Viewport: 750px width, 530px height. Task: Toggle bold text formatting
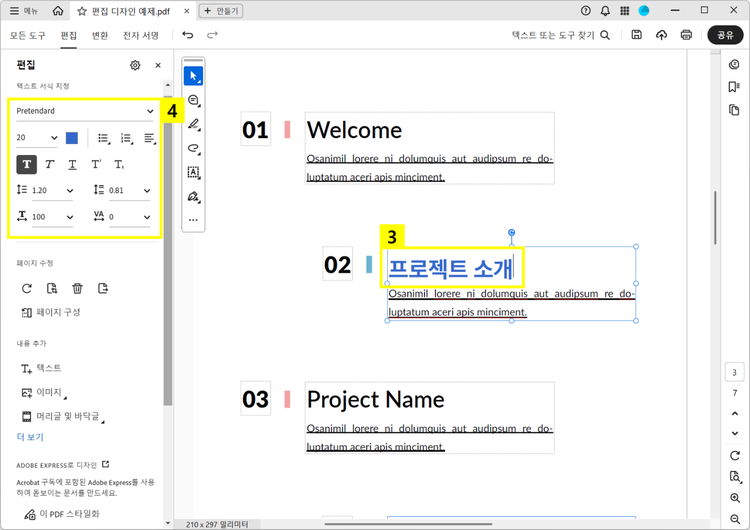coord(27,165)
